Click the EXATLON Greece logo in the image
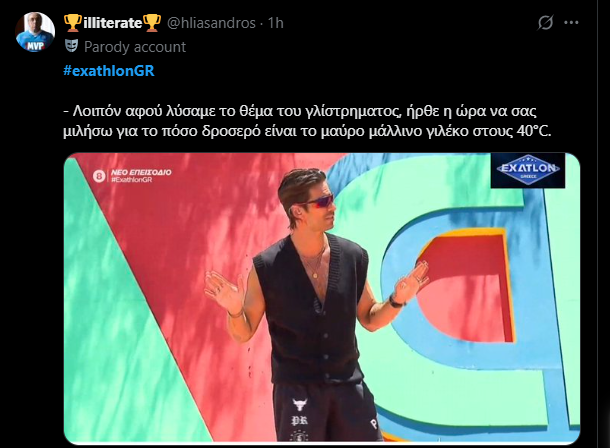610x448 pixels. tap(528, 170)
